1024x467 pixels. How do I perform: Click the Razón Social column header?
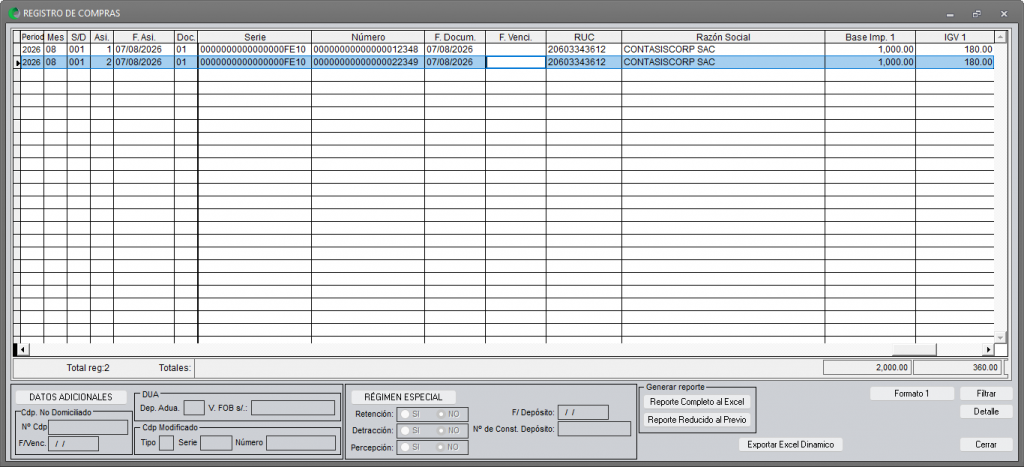click(x=722, y=37)
